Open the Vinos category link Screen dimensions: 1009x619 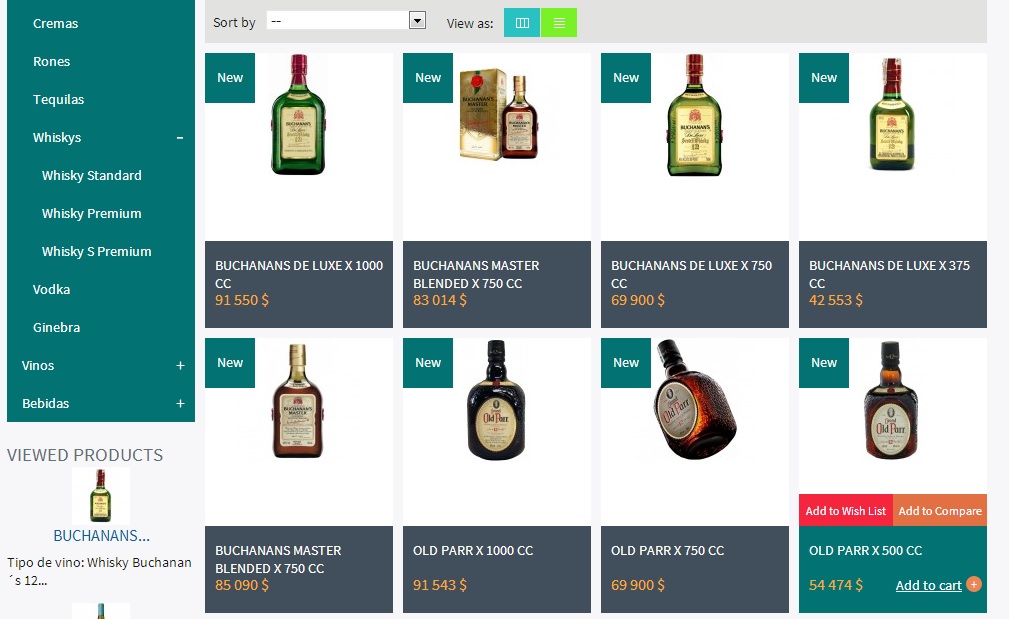tap(38, 365)
